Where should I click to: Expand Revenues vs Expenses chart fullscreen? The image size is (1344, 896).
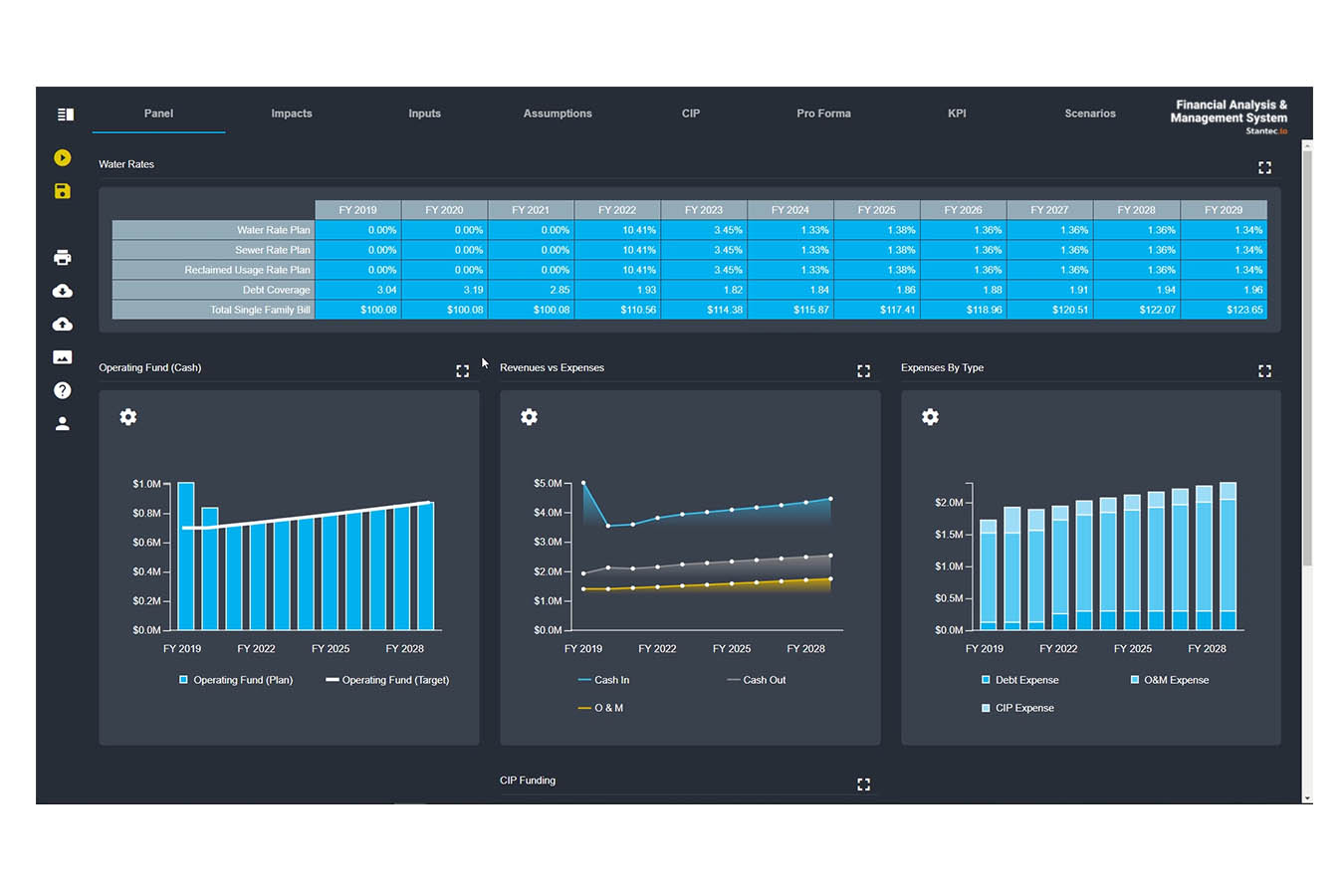(x=863, y=371)
